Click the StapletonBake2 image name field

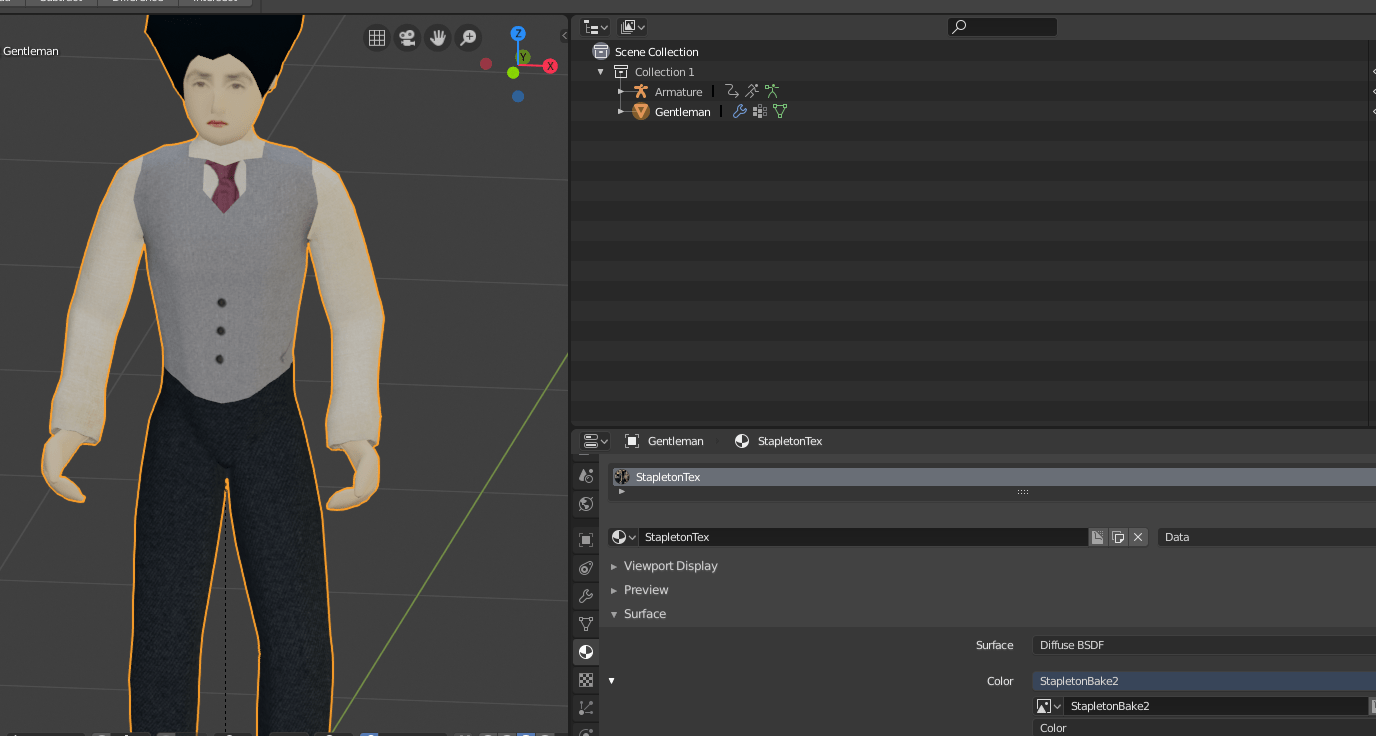tap(1215, 706)
